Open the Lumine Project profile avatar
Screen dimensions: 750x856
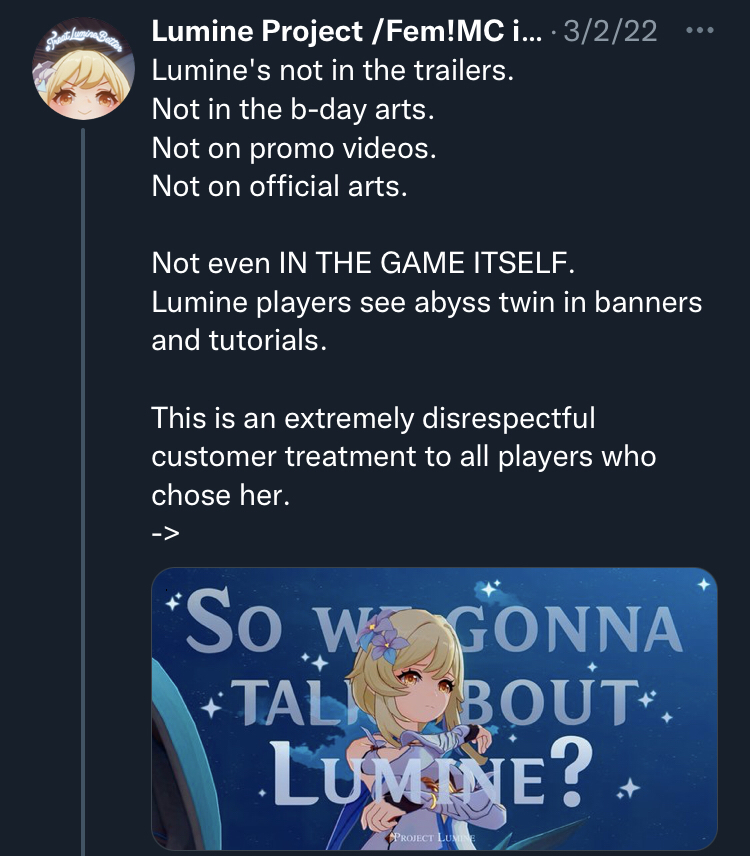(x=83, y=68)
